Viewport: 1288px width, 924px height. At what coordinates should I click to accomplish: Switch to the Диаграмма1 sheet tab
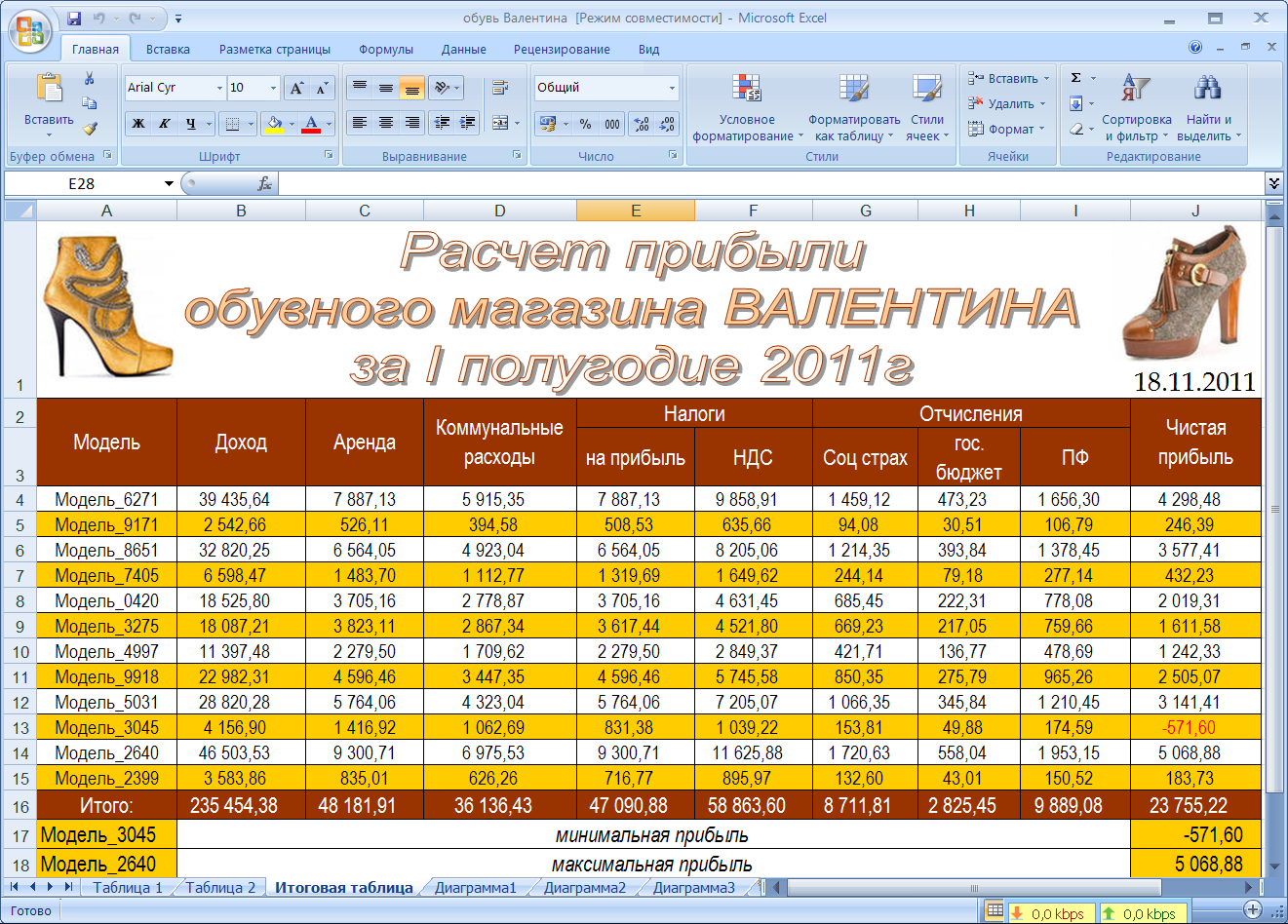pyautogui.click(x=476, y=887)
